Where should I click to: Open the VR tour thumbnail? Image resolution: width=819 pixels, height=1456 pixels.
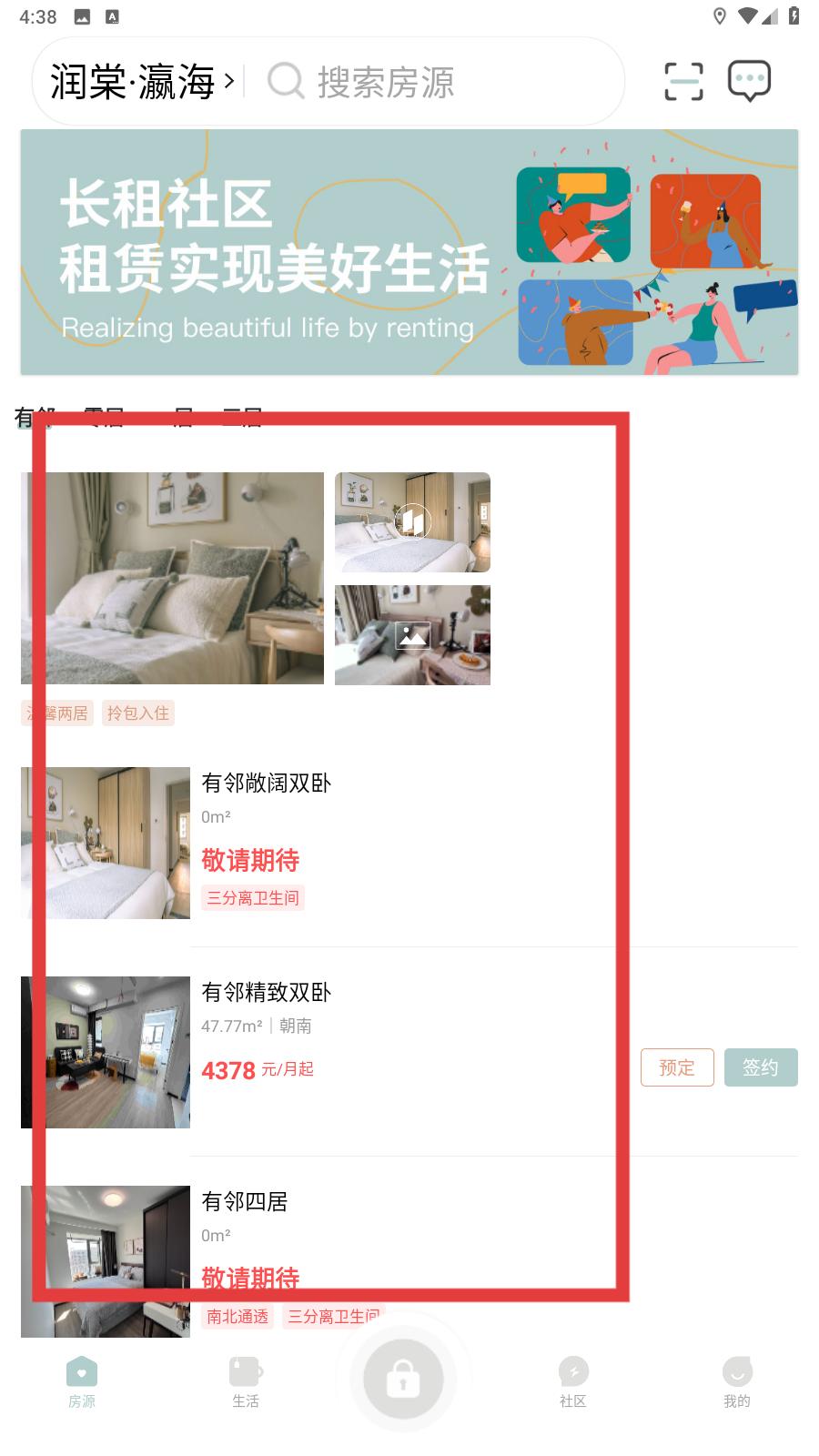[412, 522]
